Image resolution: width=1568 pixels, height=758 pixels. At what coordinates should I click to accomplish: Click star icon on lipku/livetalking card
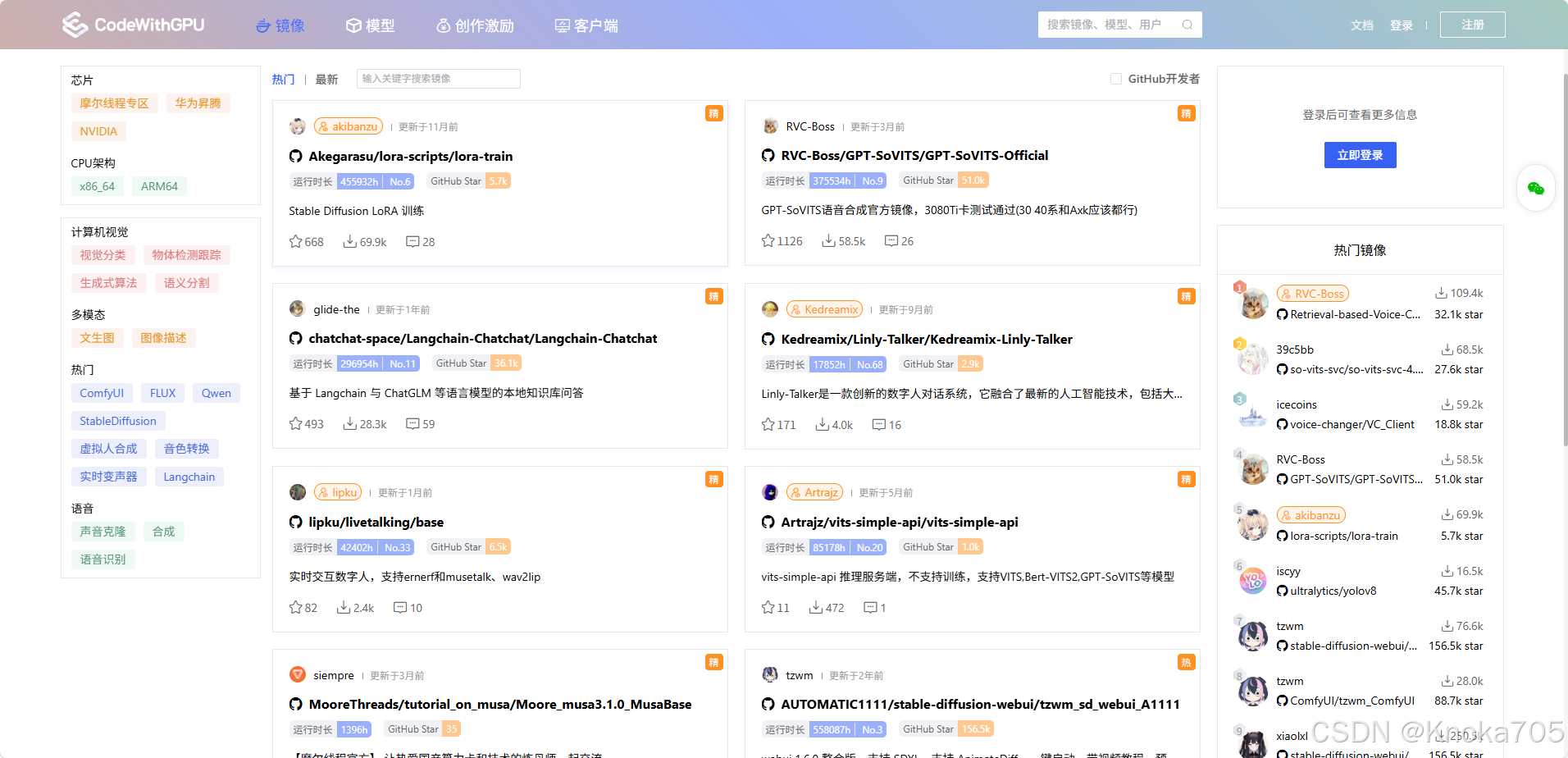[295, 607]
